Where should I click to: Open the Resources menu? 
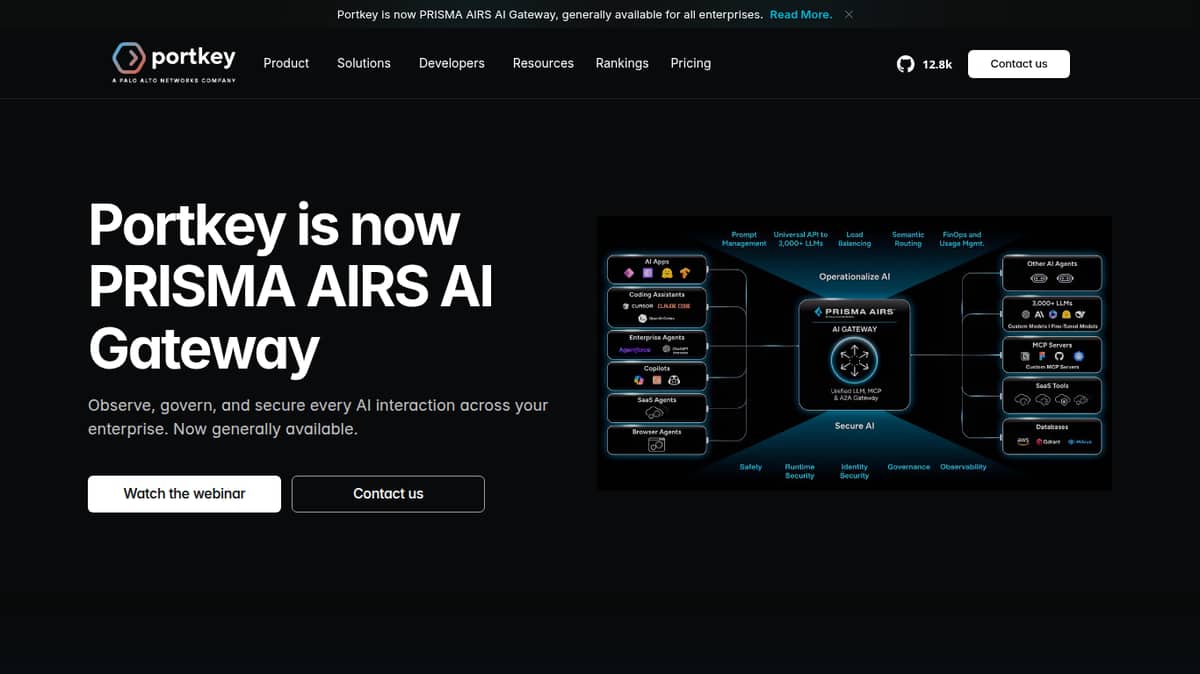[543, 63]
